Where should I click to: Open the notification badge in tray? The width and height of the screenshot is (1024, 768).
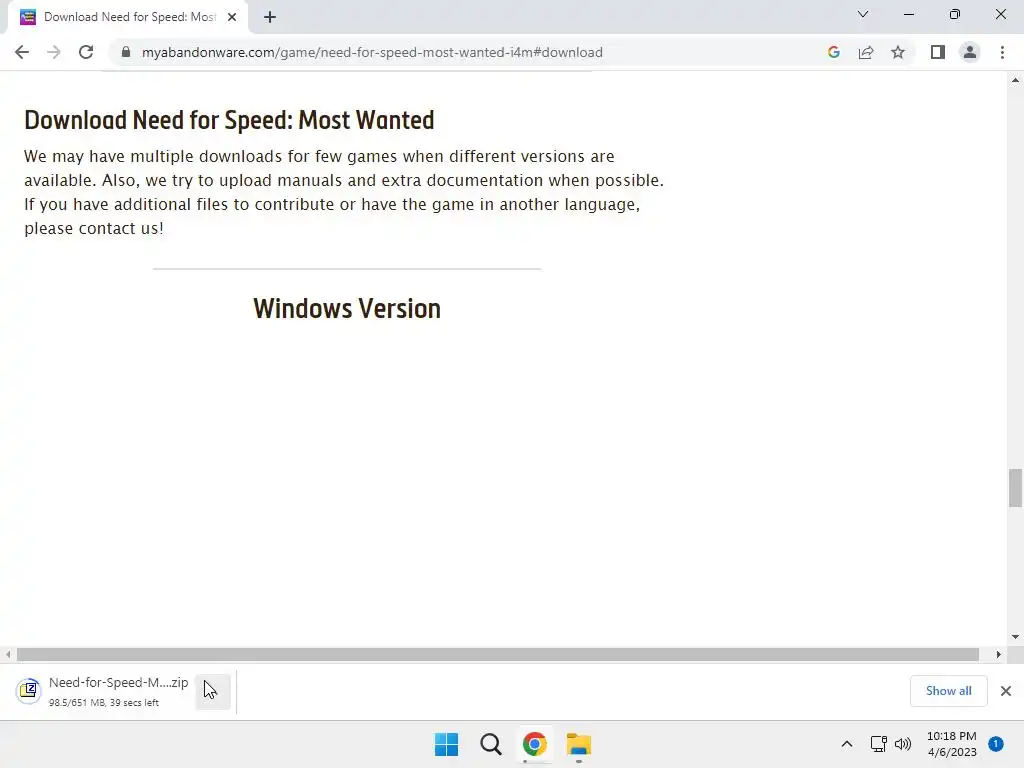(x=996, y=744)
